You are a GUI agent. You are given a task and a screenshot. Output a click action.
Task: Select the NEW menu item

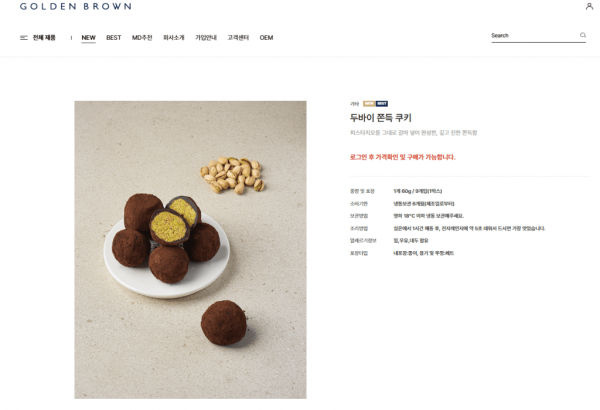click(88, 38)
